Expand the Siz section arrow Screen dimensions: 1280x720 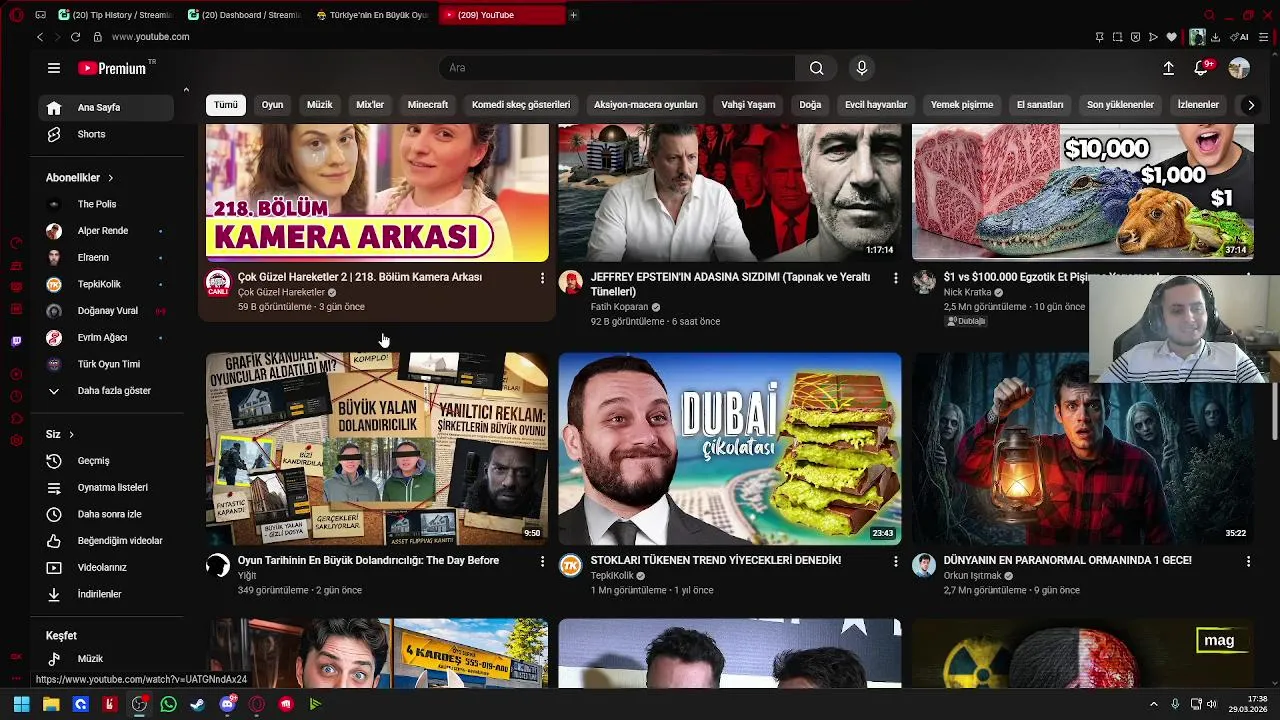click(71, 435)
